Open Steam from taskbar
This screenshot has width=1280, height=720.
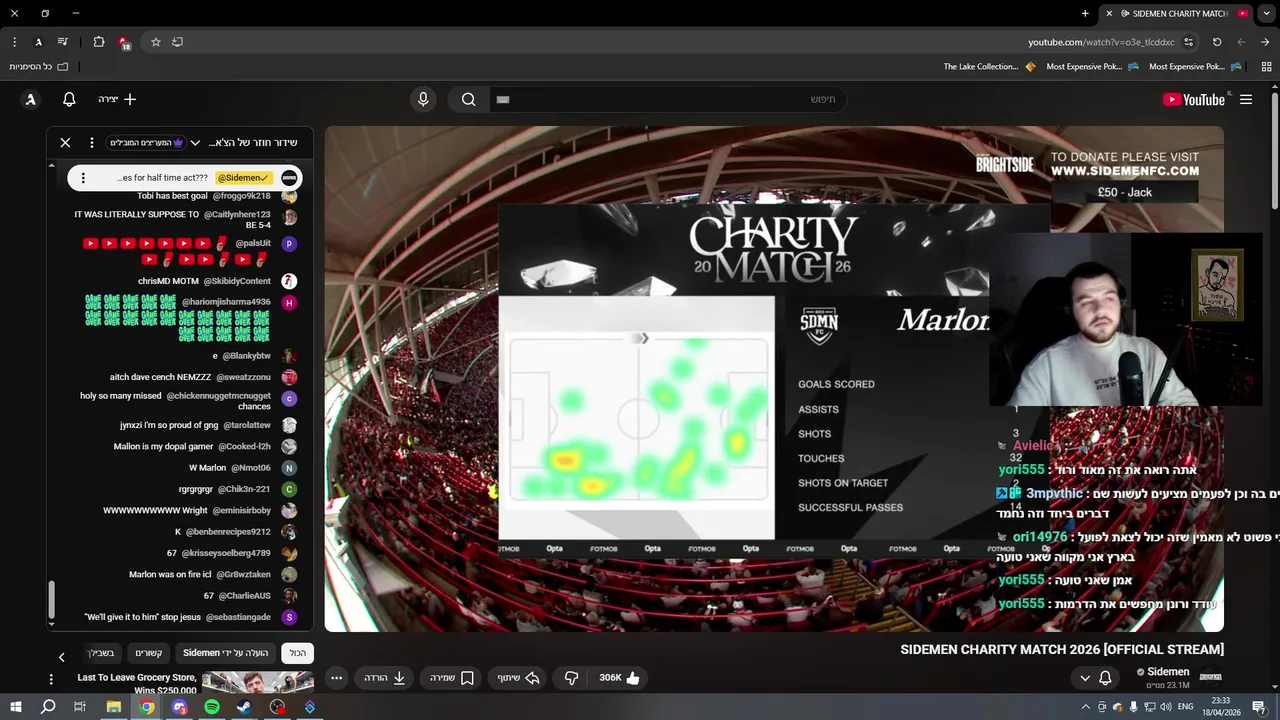pos(244,707)
